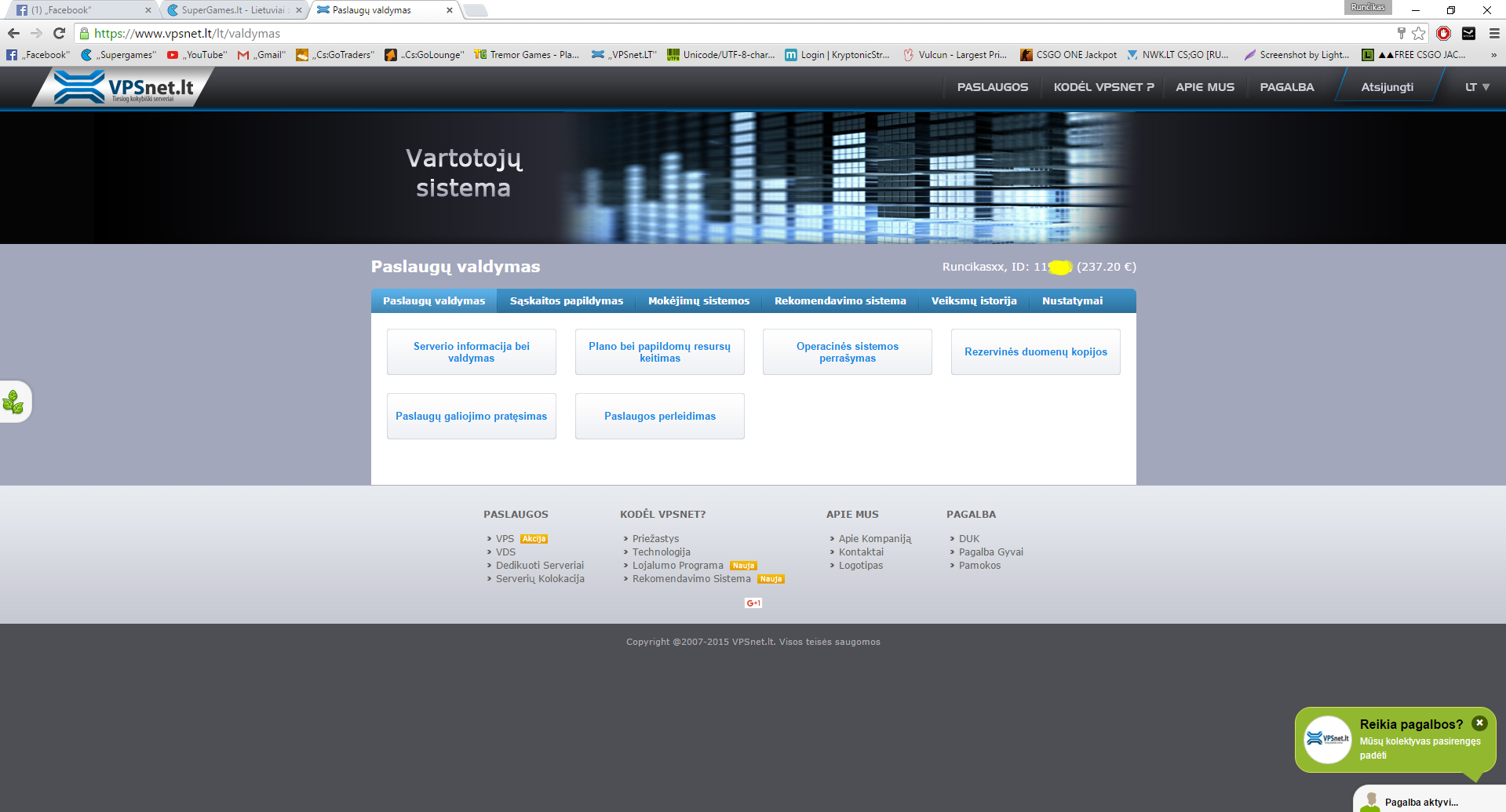Expand the LT language dropdown
1506x812 pixels.
(x=1477, y=87)
